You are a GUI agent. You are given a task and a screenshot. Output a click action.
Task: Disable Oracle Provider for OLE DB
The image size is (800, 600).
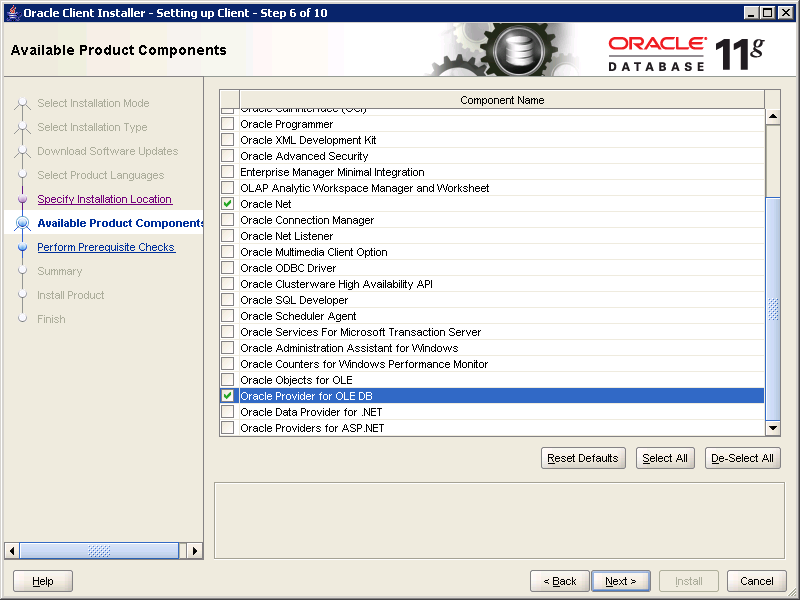point(227,396)
